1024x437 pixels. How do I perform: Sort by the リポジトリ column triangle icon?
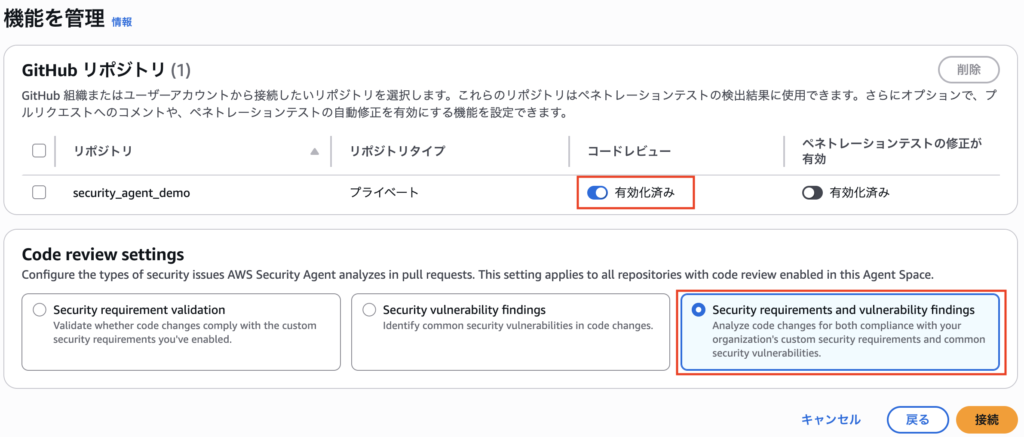[x=316, y=152]
